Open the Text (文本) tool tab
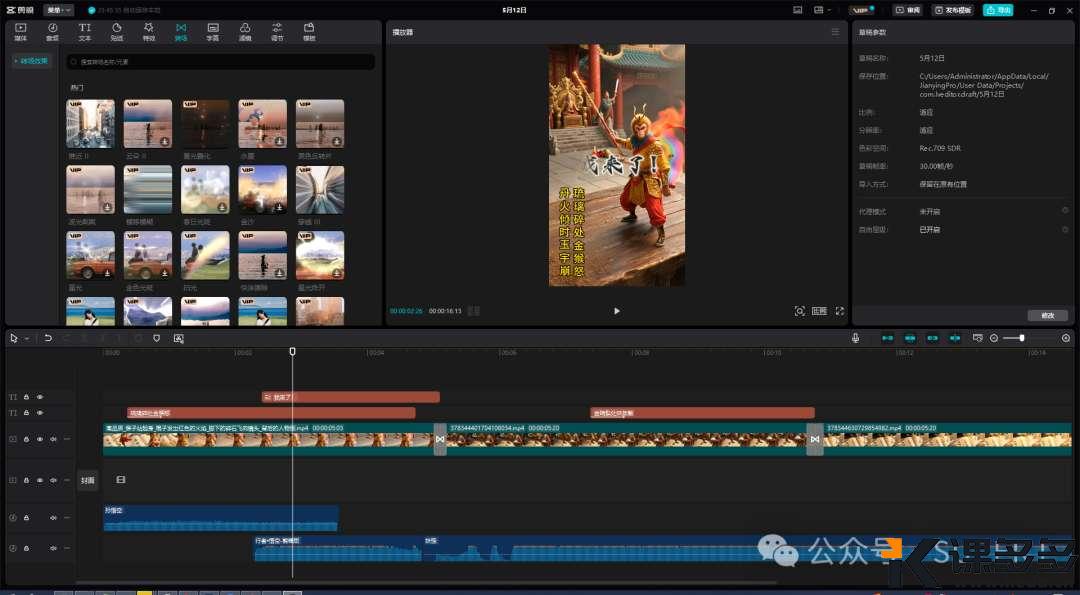The image size is (1080, 595). coord(84,31)
